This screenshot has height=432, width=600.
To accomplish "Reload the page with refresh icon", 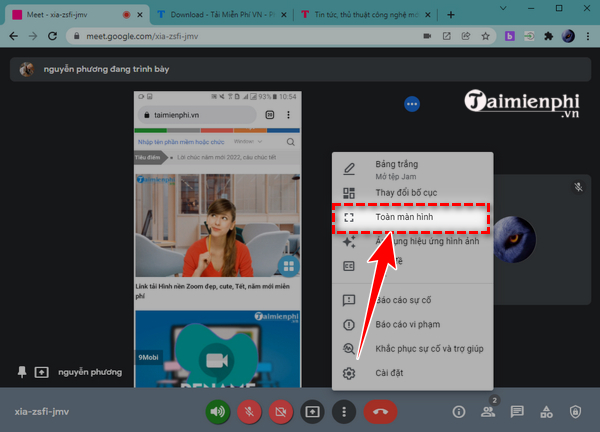I will coord(52,36).
